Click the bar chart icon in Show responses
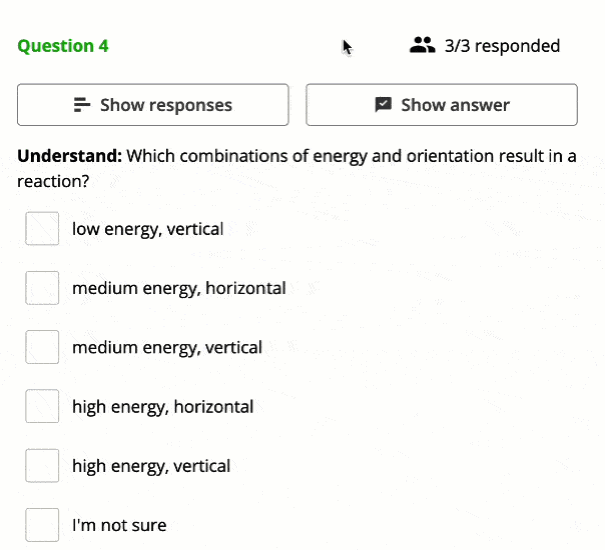605x550 pixels. pos(82,105)
